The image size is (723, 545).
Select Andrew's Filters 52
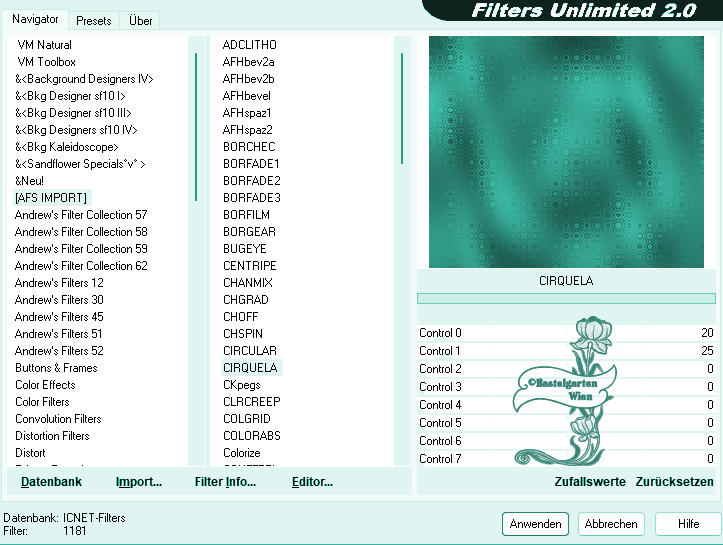tap(59, 351)
